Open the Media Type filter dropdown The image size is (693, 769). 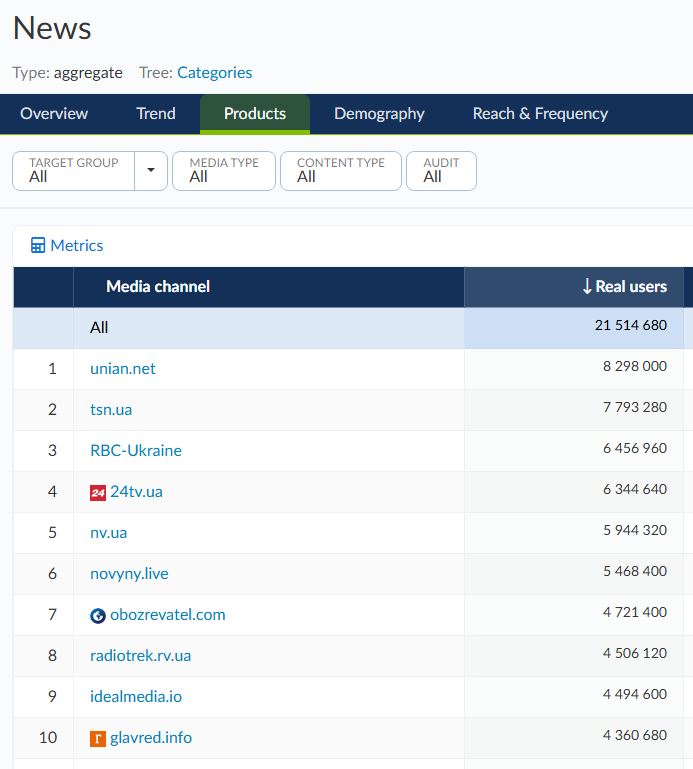click(x=223, y=170)
